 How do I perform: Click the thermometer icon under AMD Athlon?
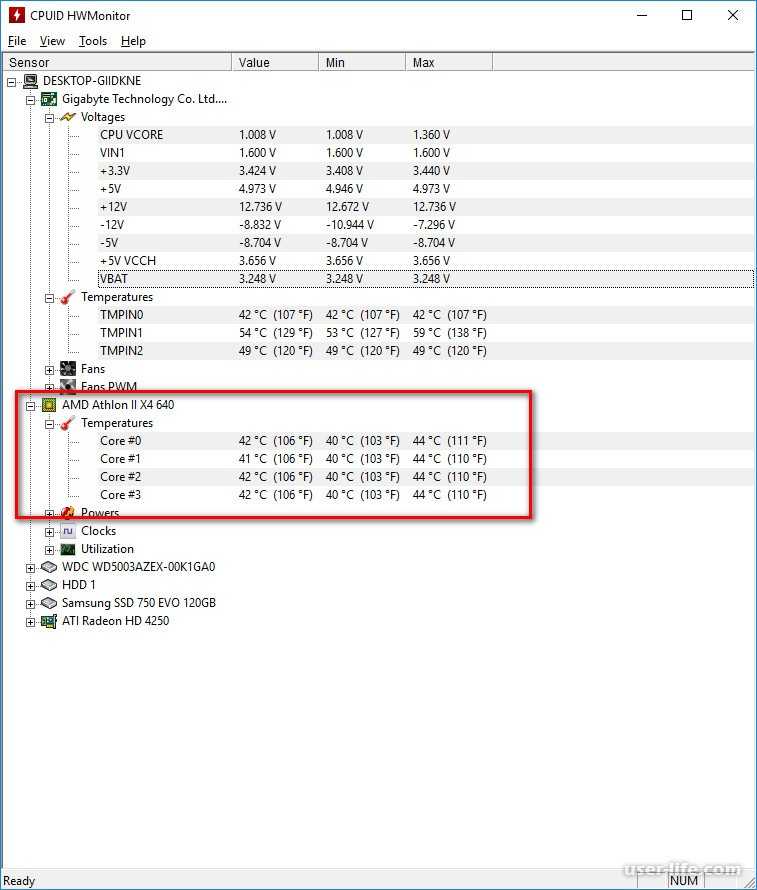point(68,423)
